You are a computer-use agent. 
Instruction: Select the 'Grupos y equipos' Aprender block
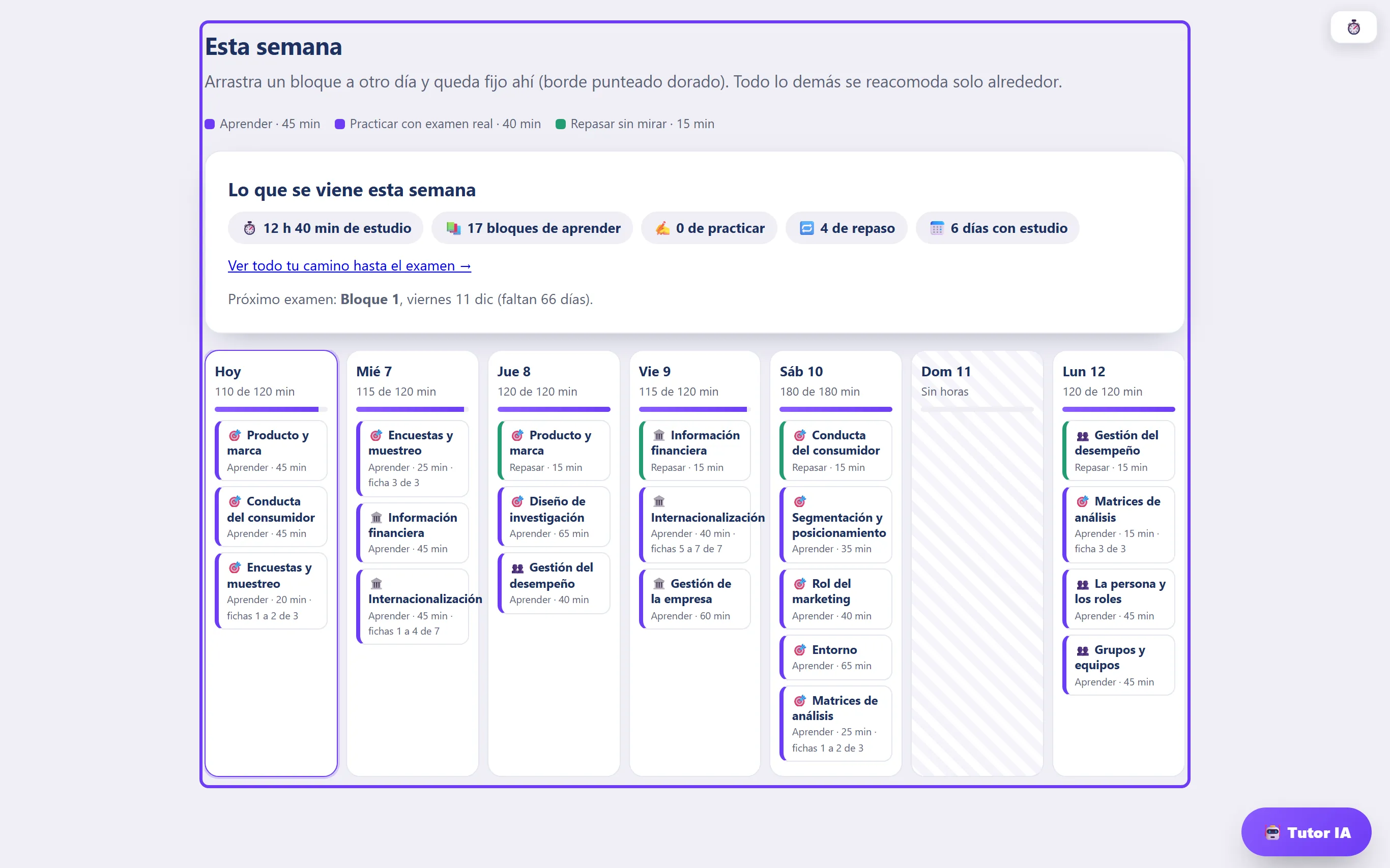(x=1118, y=665)
